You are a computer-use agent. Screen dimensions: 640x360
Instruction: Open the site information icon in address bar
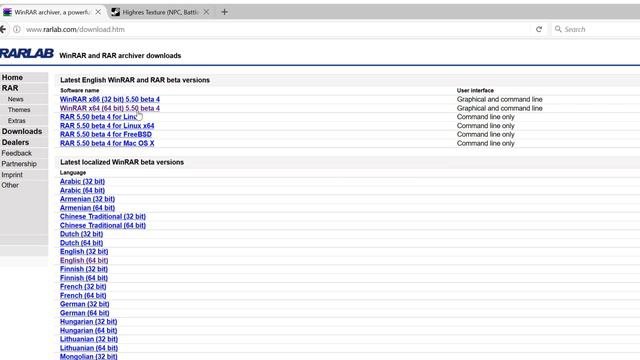[x=17, y=29]
